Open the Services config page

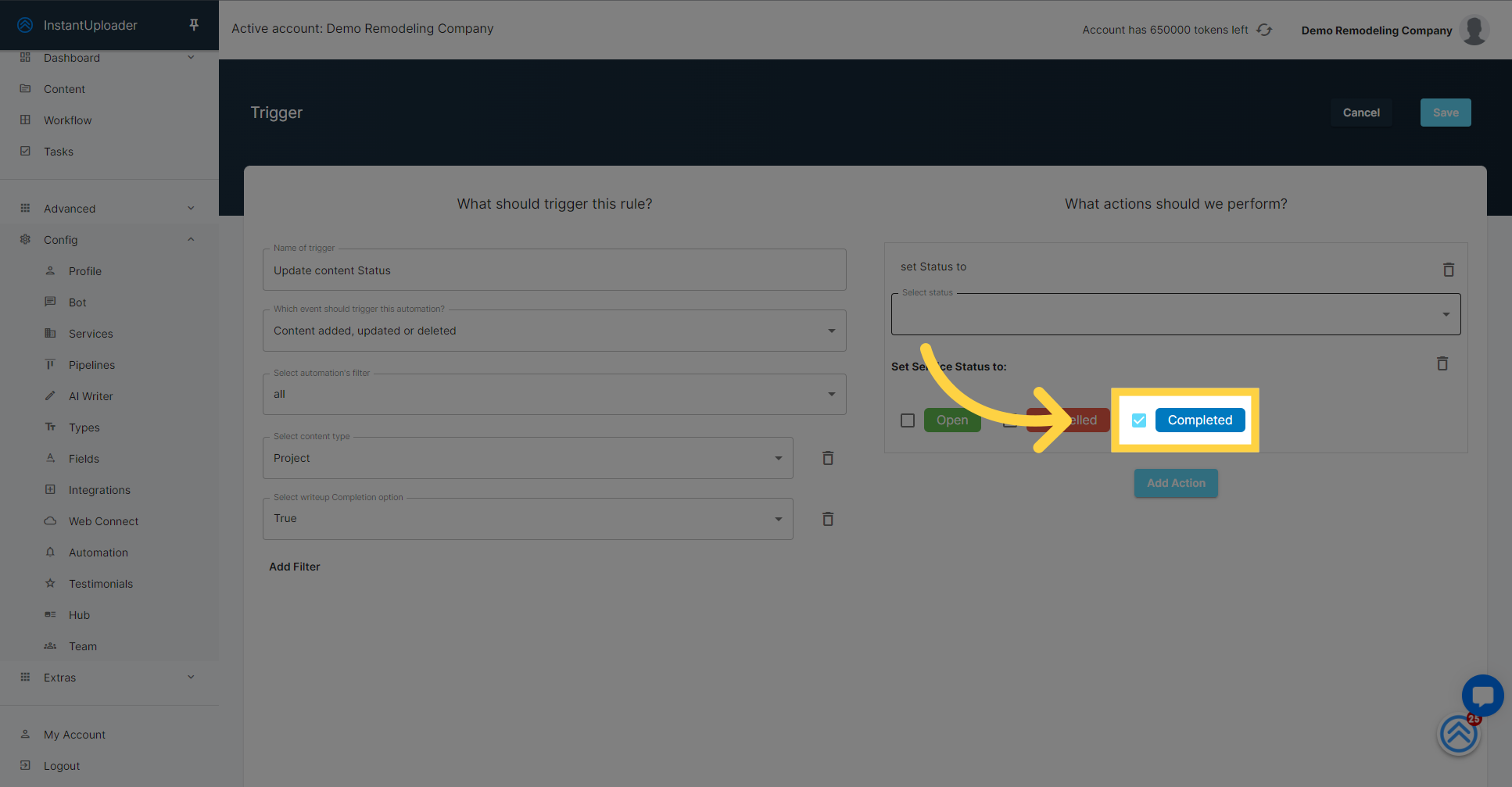coord(91,334)
